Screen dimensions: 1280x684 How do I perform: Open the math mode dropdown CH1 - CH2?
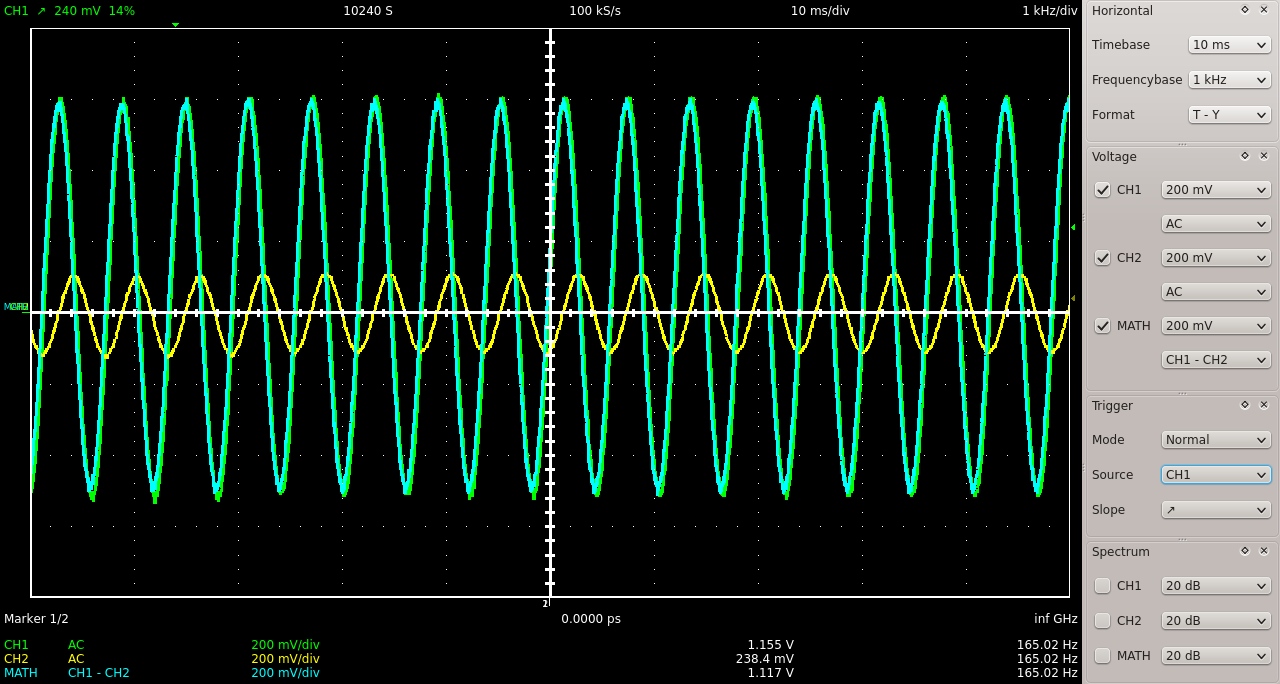click(x=1215, y=360)
